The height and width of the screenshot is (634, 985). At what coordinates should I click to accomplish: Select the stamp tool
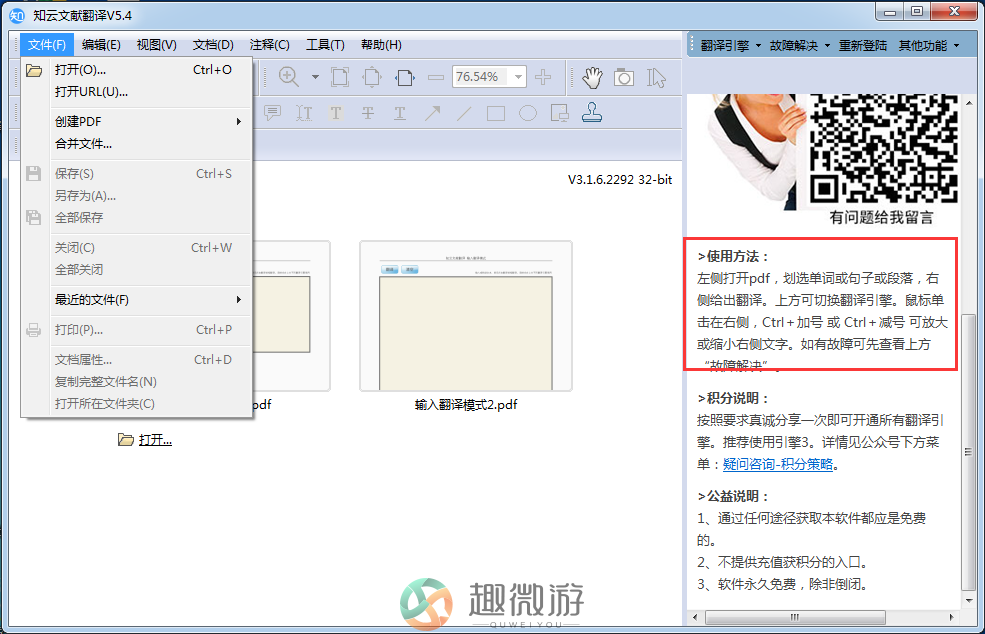point(592,112)
